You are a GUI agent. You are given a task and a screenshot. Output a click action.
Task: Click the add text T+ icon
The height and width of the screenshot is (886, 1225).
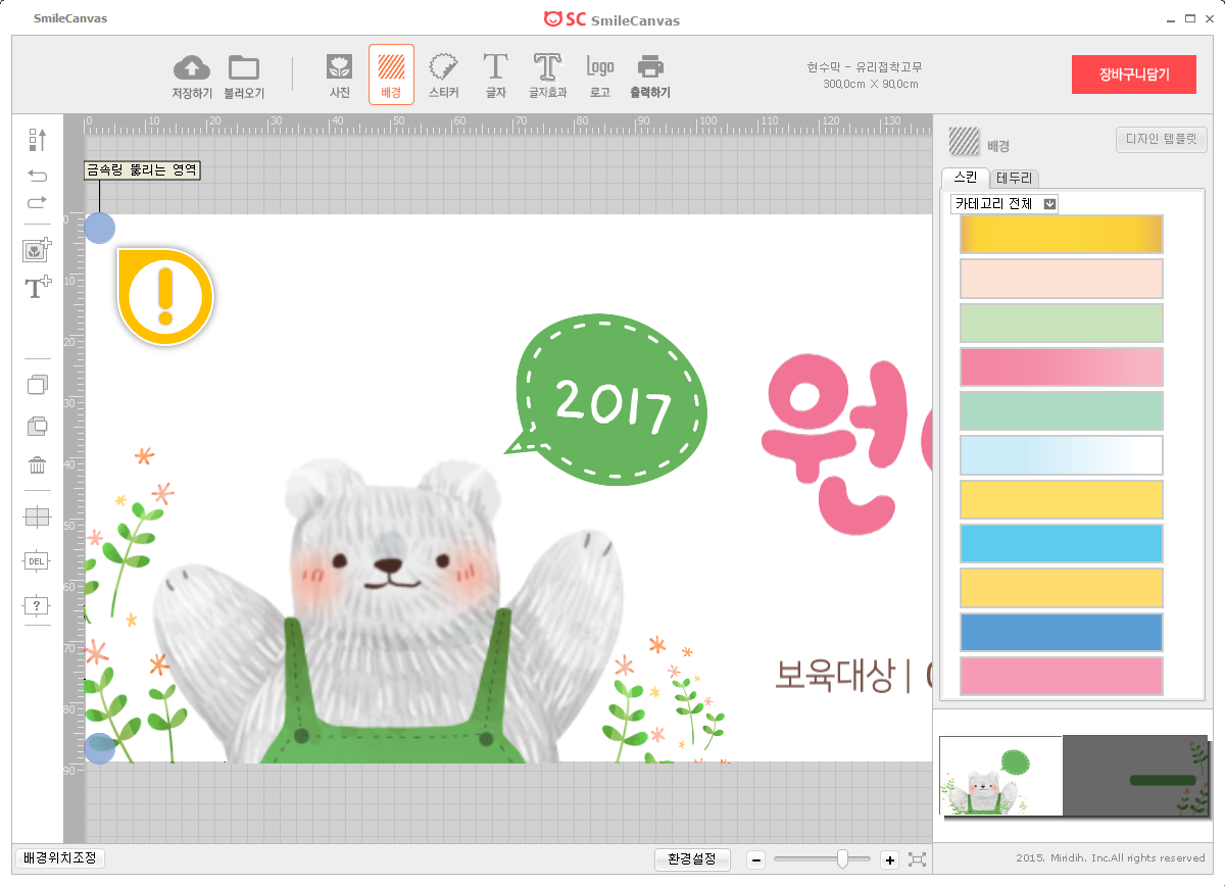click(37, 288)
